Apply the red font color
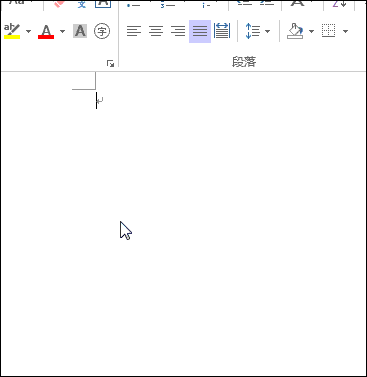 [x=46, y=31]
